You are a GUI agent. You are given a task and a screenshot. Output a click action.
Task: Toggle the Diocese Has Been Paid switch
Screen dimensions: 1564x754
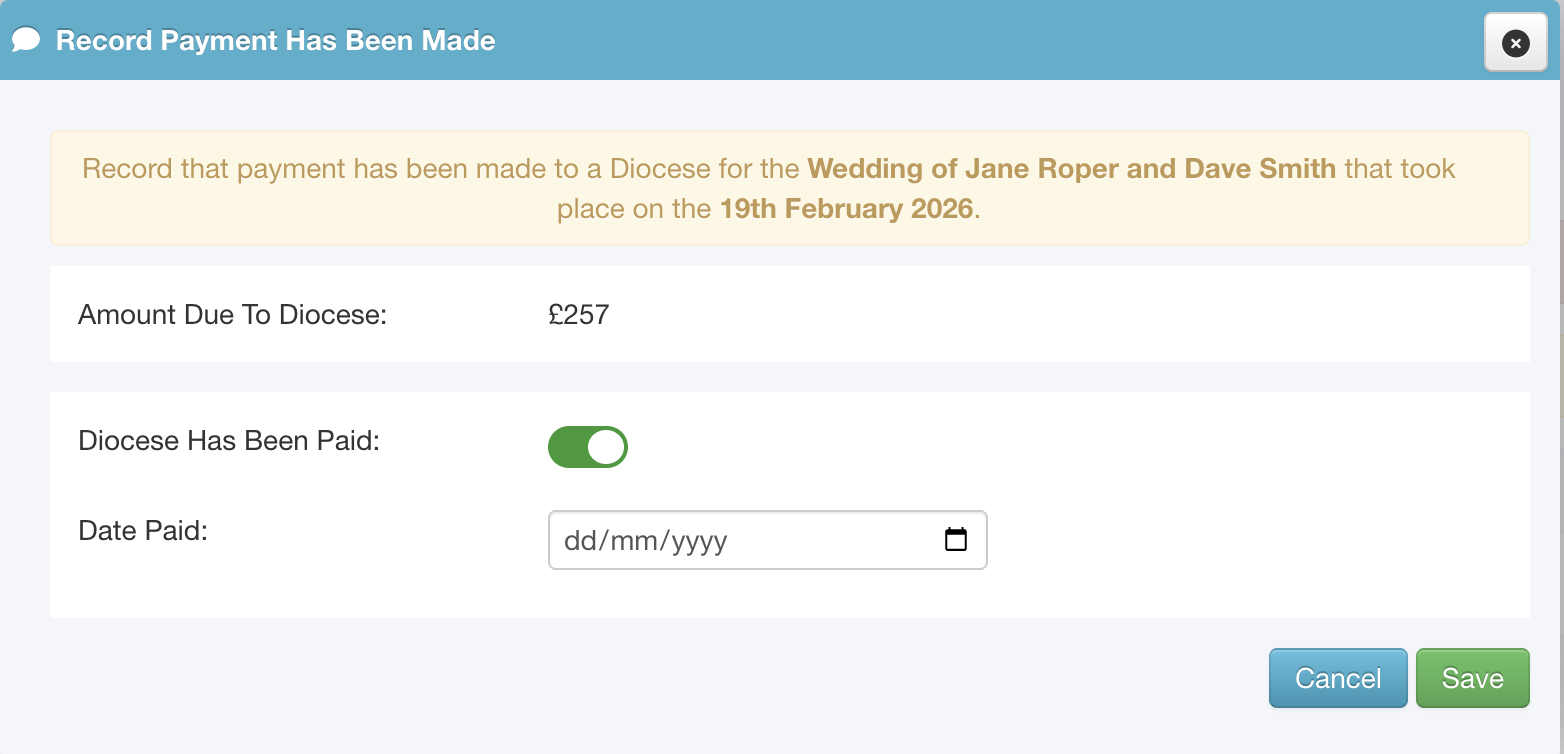(588, 448)
